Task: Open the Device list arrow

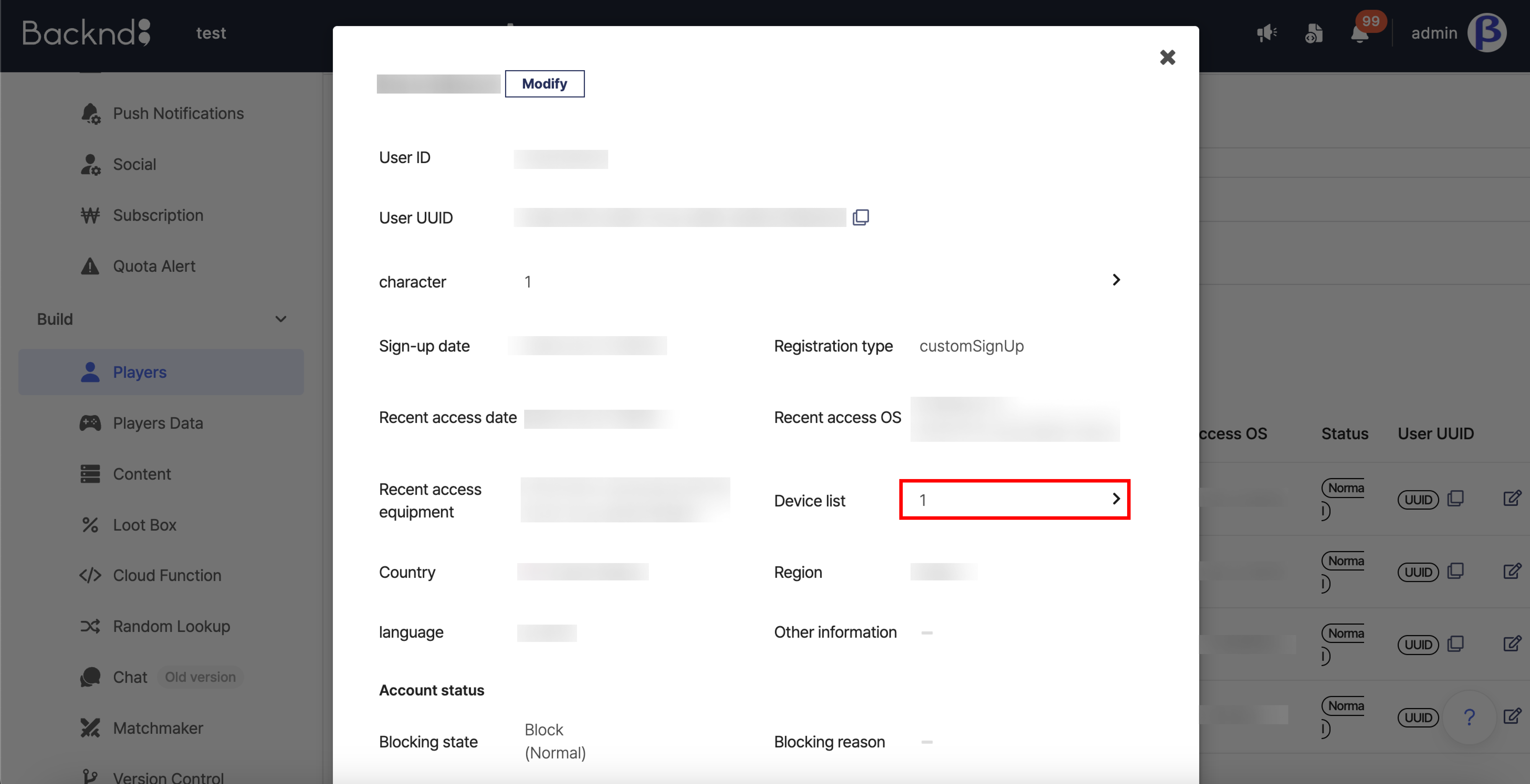Action: click(x=1116, y=499)
